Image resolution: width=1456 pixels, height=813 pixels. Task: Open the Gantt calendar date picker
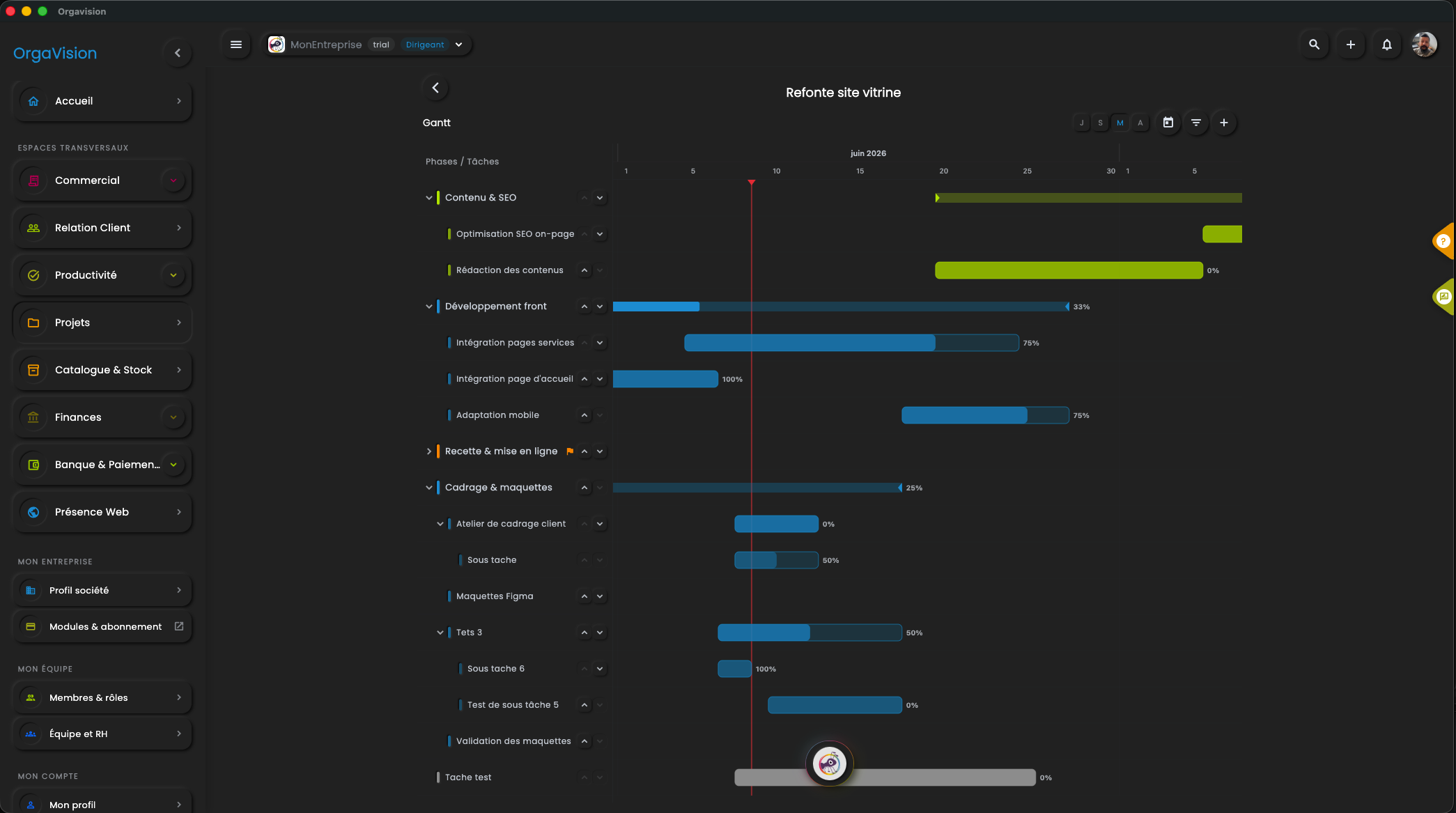[1168, 123]
